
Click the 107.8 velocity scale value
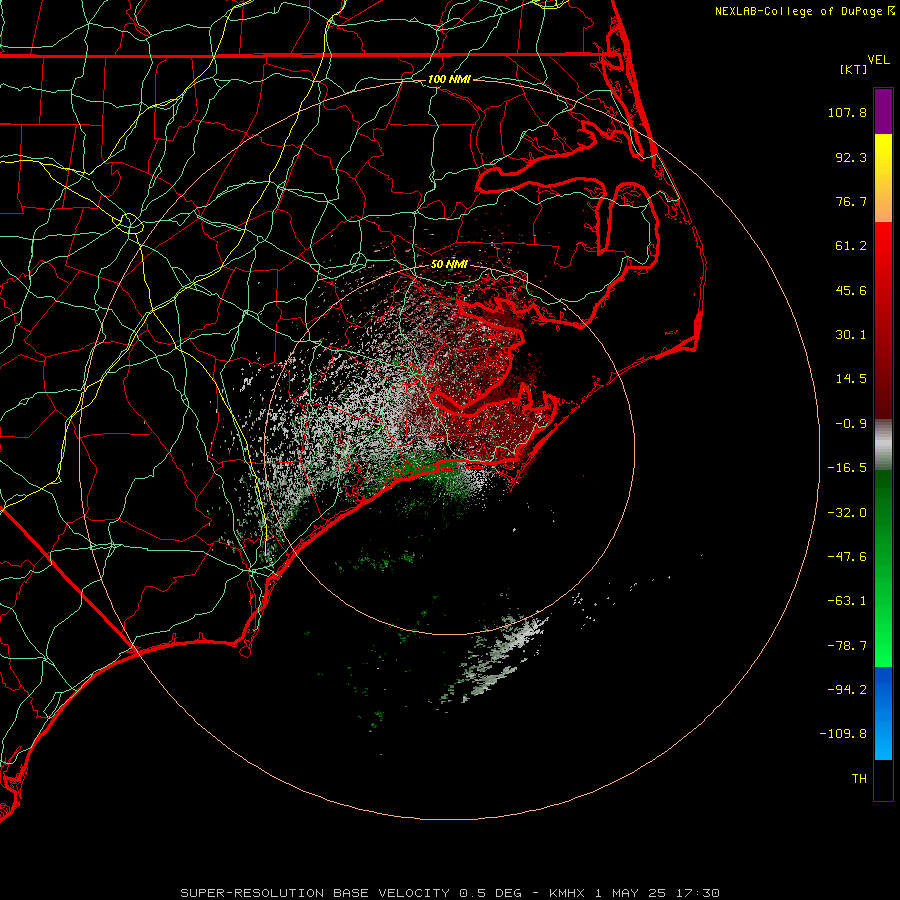[x=847, y=112]
